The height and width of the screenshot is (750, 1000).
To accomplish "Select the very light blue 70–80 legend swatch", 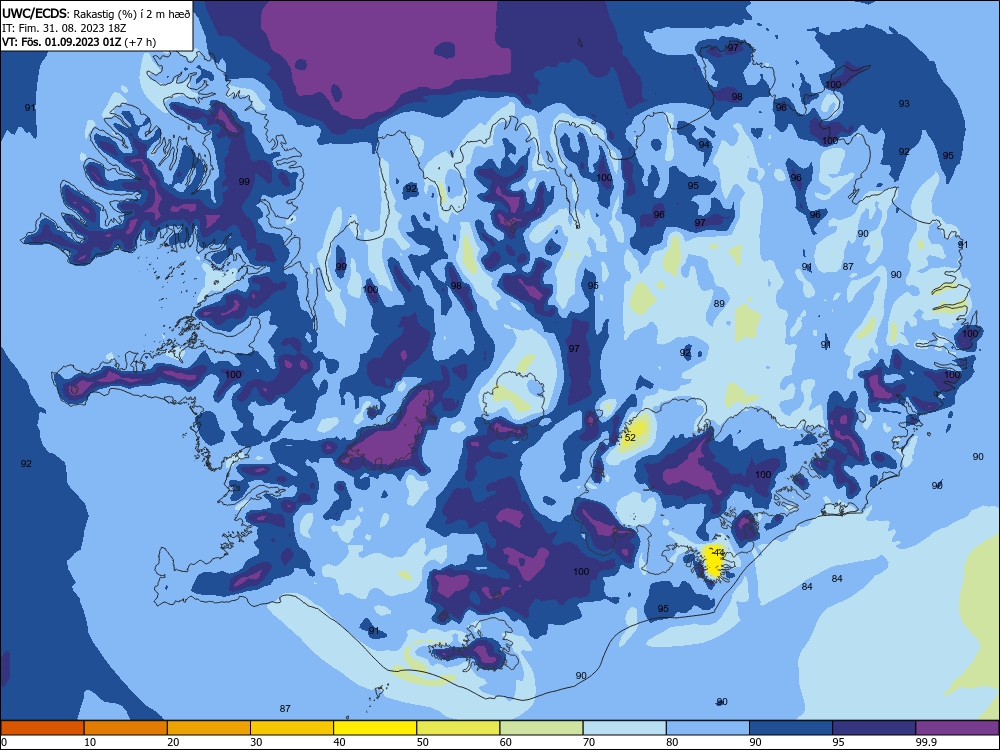I will tap(625, 728).
